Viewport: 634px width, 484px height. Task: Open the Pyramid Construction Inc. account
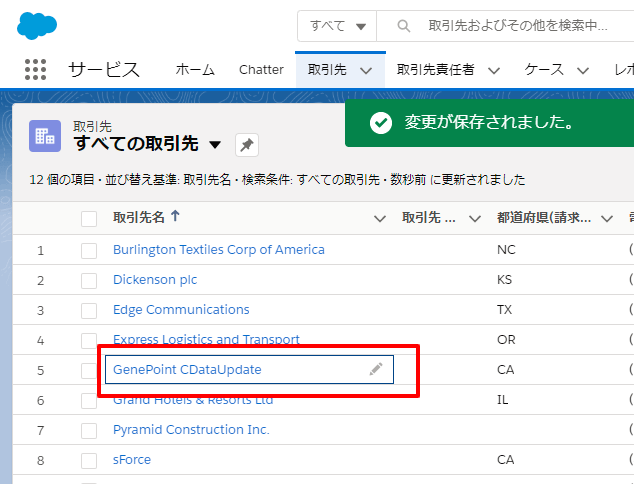pos(191,430)
